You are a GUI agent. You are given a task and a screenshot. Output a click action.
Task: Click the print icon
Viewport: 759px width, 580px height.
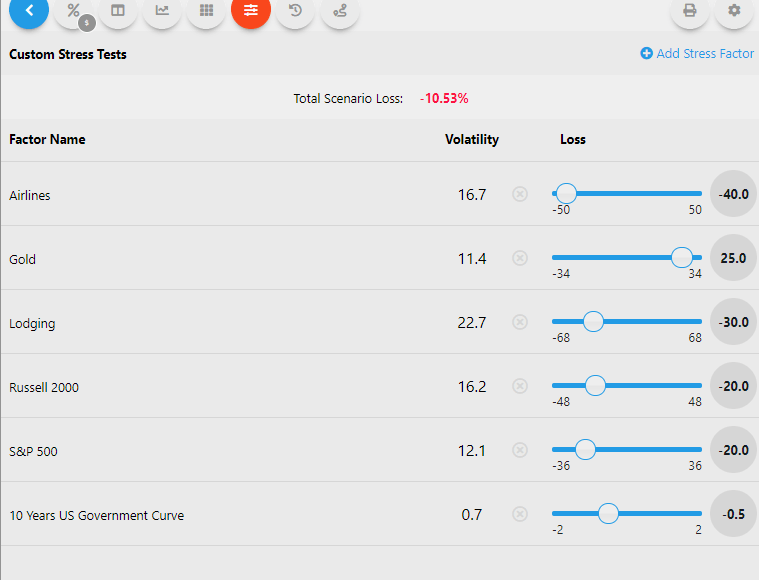(x=689, y=11)
